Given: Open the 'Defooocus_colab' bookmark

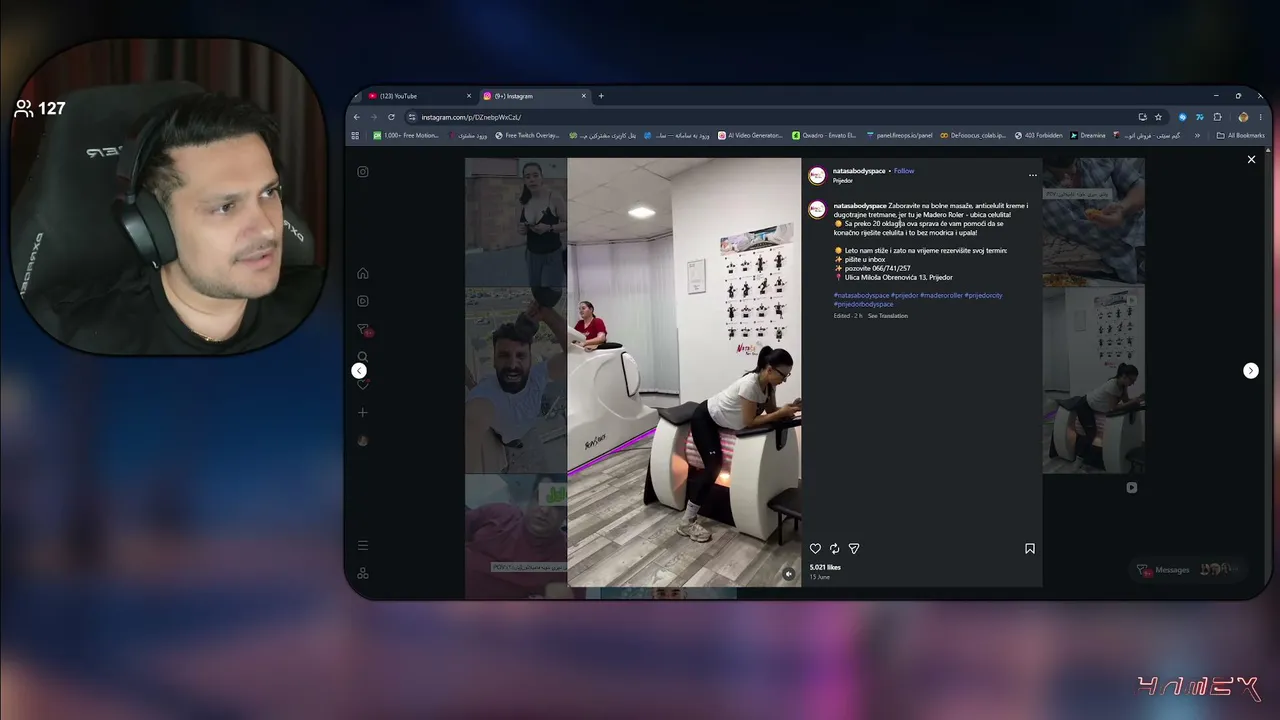Looking at the screenshot, I should (x=972, y=136).
